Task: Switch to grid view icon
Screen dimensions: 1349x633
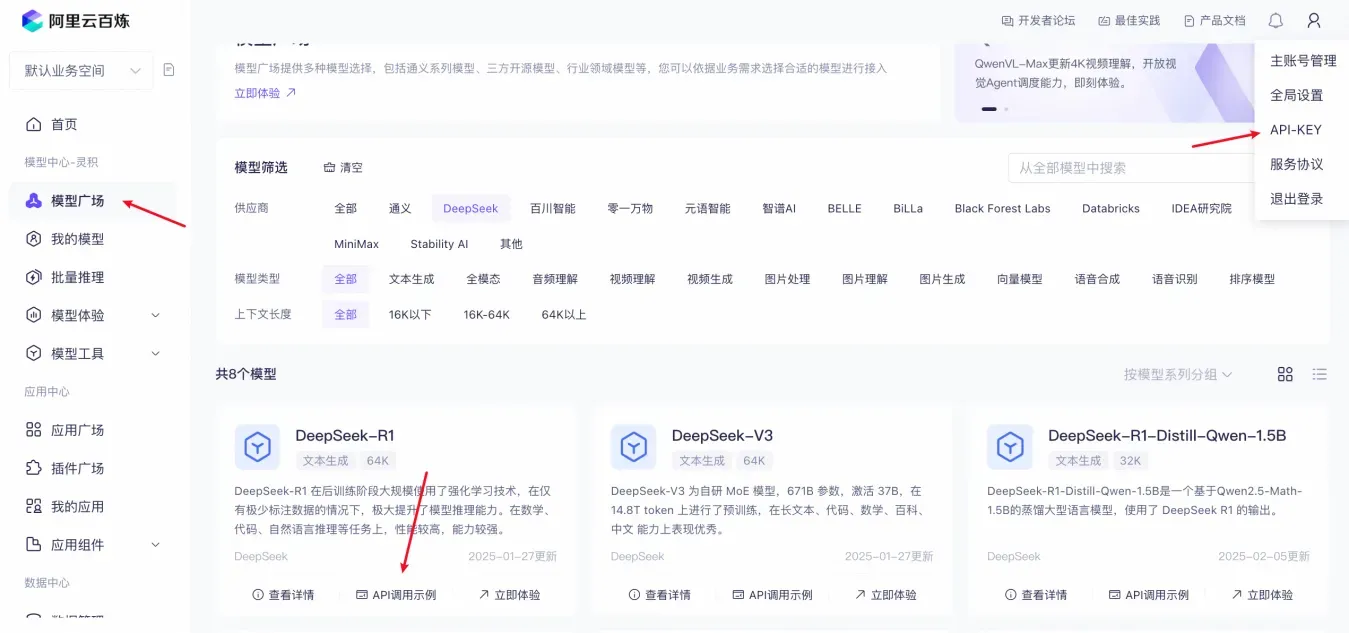Action: [x=1285, y=374]
